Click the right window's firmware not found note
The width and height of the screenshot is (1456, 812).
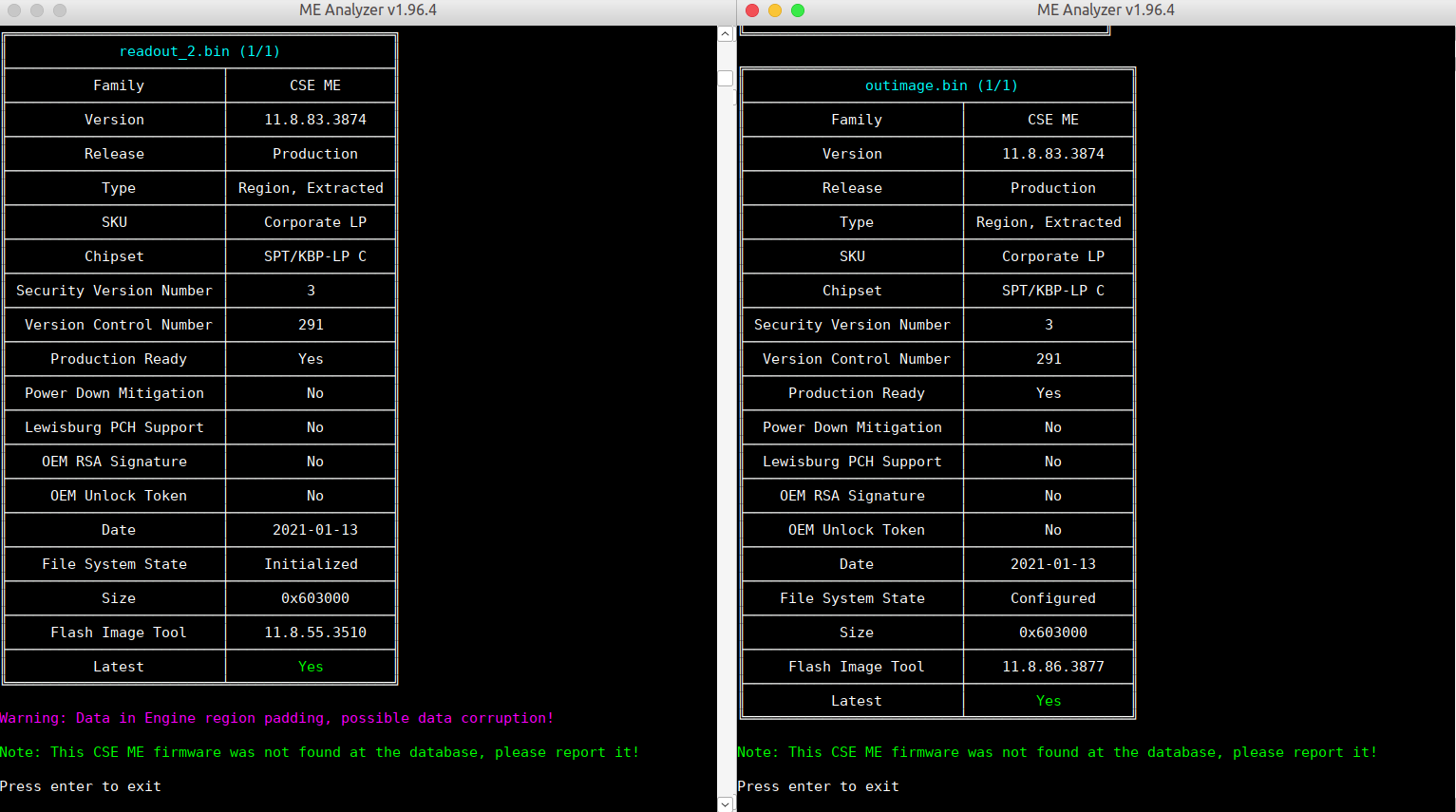point(1057,752)
